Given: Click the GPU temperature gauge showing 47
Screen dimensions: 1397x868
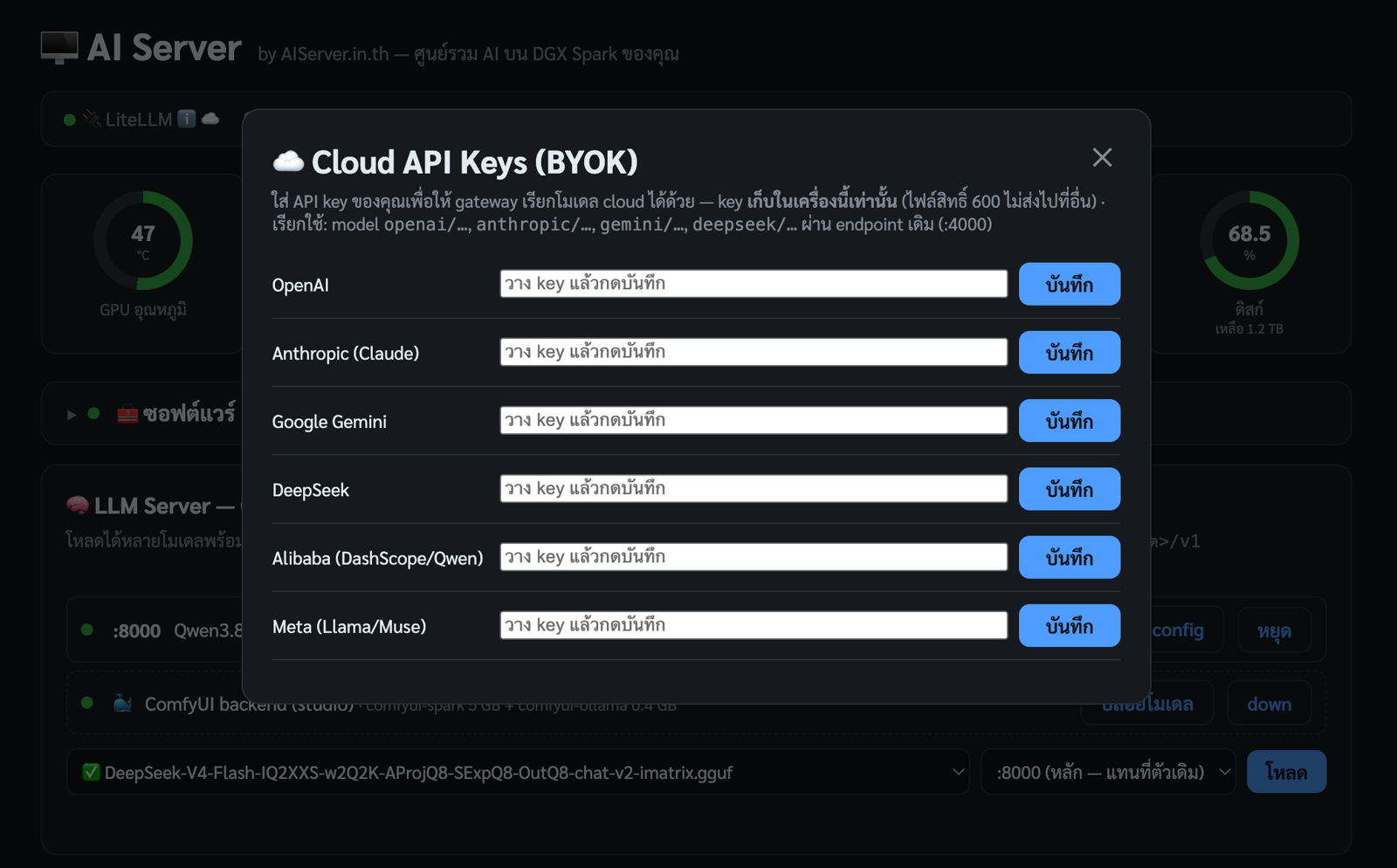Looking at the screenshot, I should [x=143, y=240].
